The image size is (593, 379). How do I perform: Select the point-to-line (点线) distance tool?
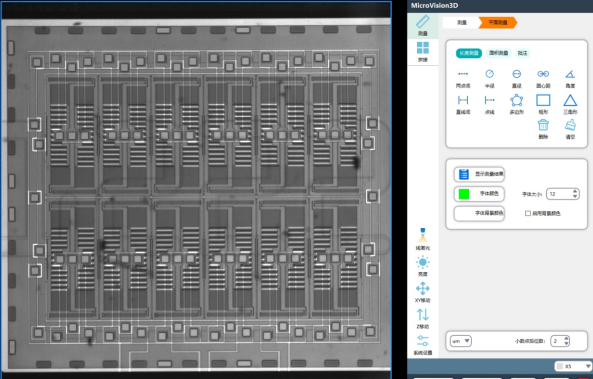click(x=489, y=104)
